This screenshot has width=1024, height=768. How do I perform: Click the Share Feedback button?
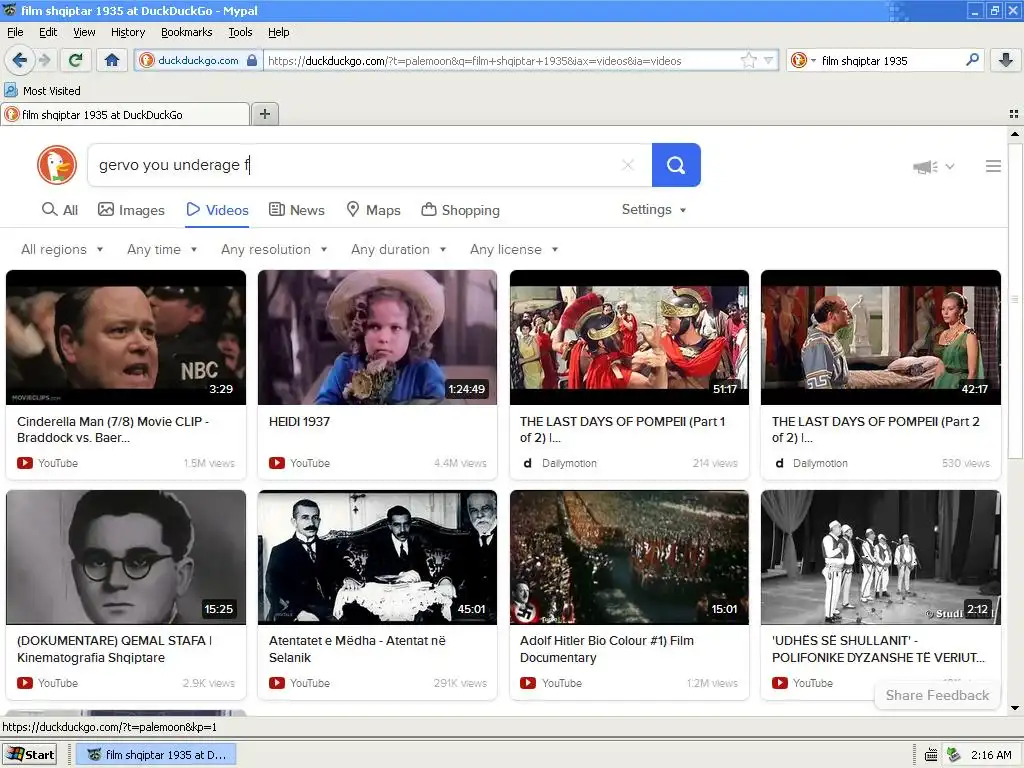pos(937,695)
